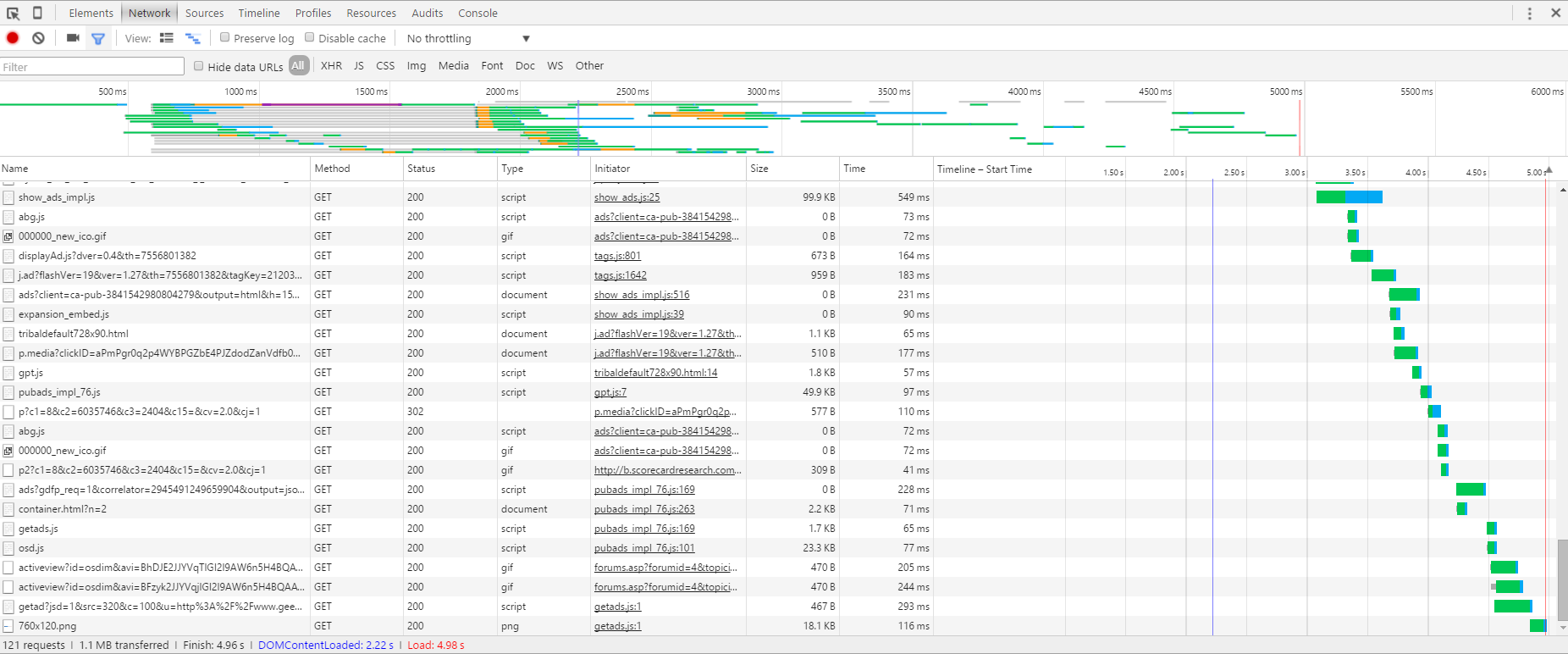Check the Disable cache option

coord(310,37)
